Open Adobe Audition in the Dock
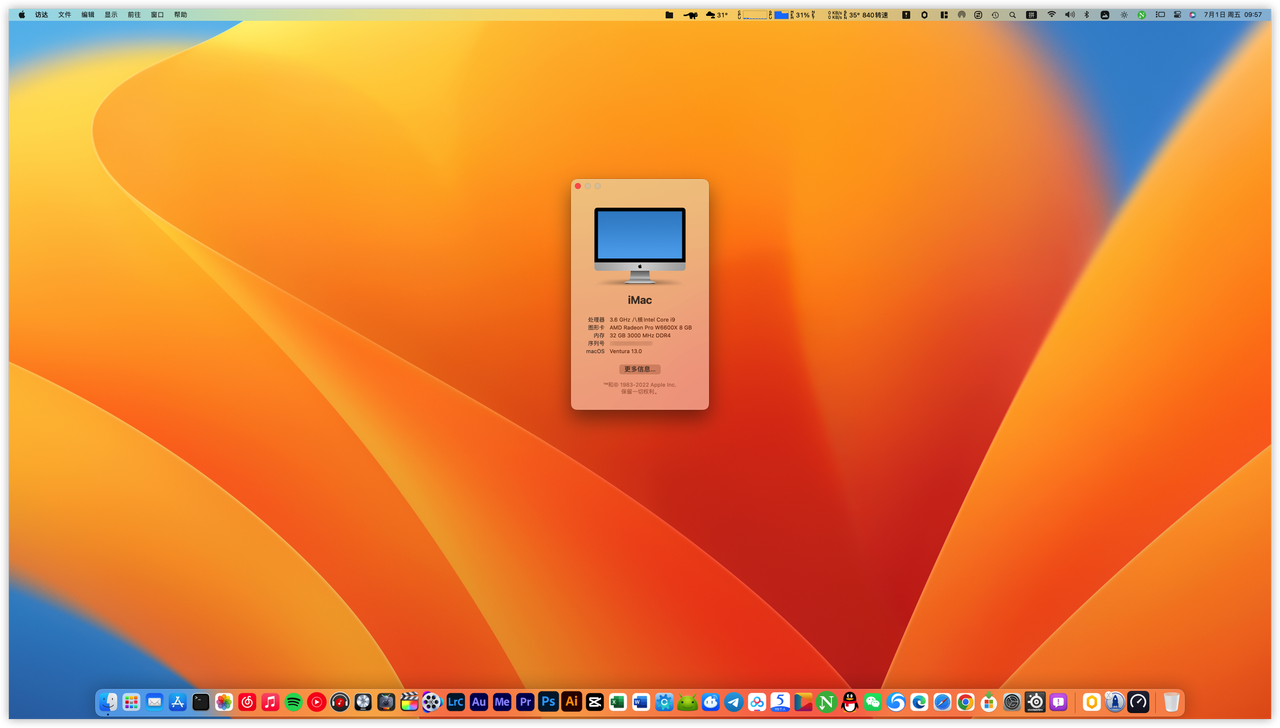This screenshot has width=1280, height=728. tap(478, 702)
